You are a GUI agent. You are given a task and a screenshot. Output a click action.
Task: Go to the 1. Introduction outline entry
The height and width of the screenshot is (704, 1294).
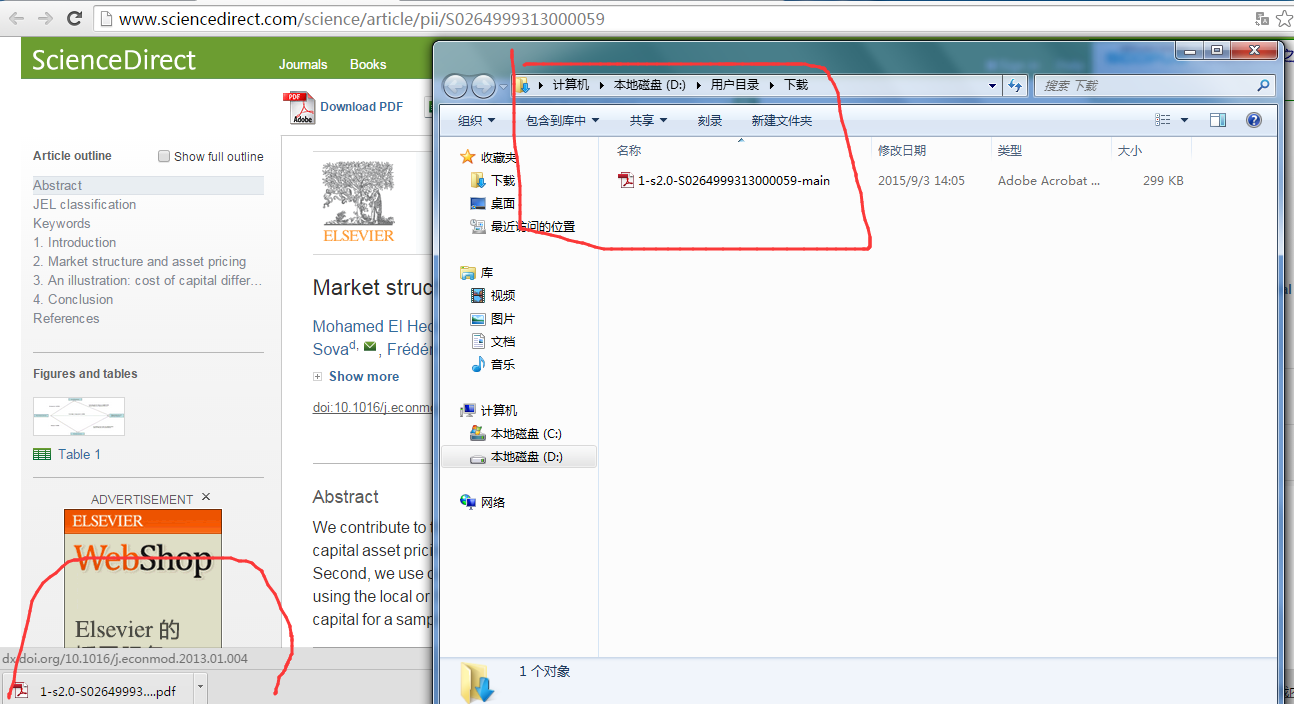(74, 242)
